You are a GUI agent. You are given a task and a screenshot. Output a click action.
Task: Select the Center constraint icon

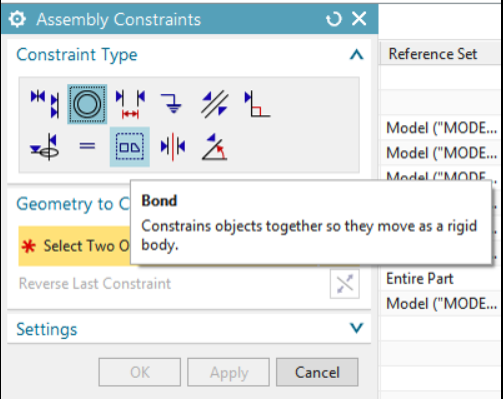coord(173,147)
